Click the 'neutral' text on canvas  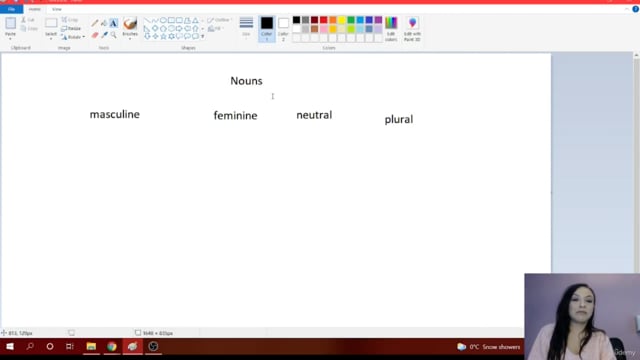pyautogui.click(x=314, y=115)
